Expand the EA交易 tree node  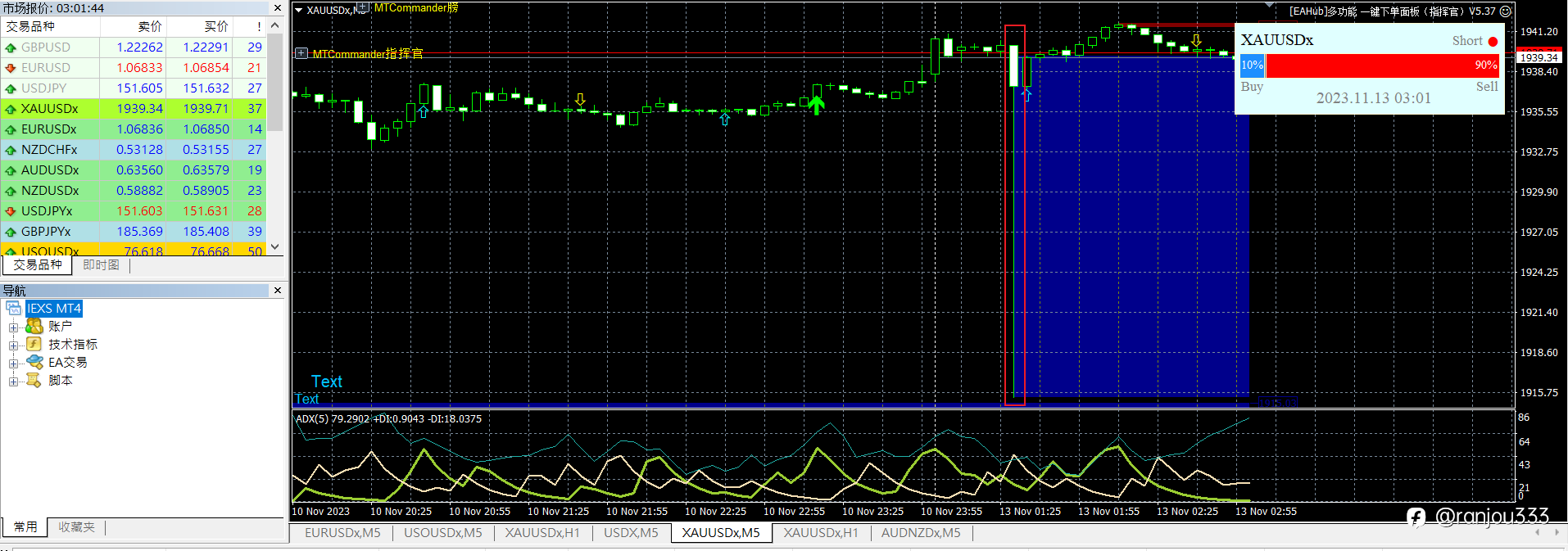[x=13, y=363]
